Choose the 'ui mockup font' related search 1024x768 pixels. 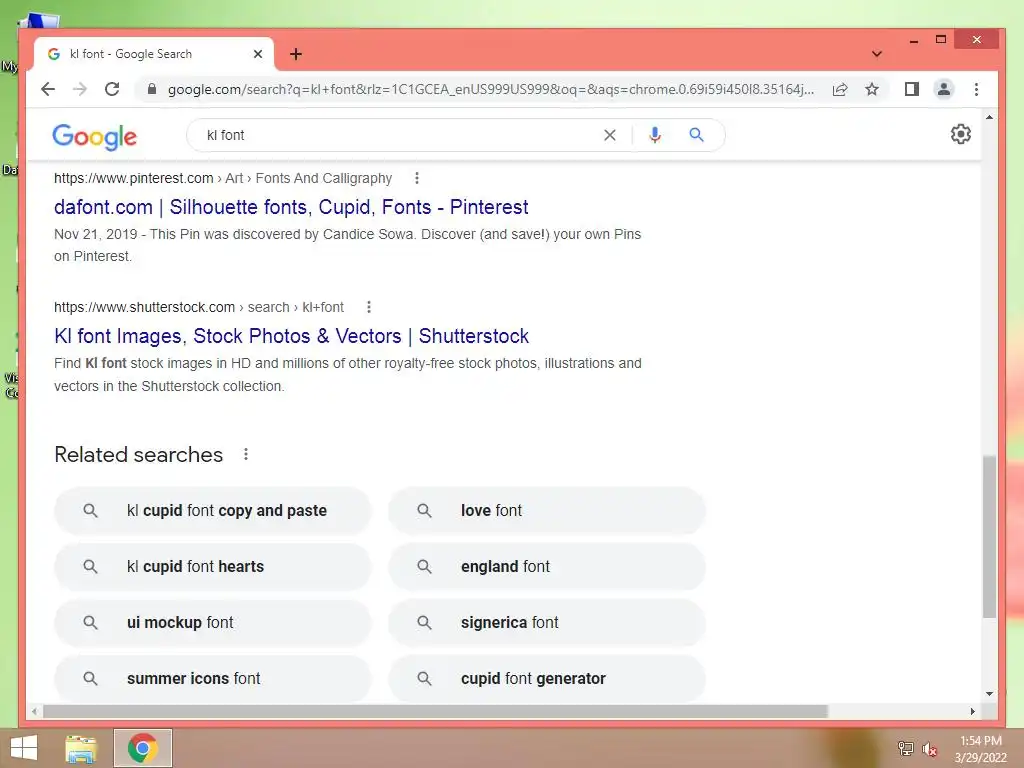(x=213, y=622)
